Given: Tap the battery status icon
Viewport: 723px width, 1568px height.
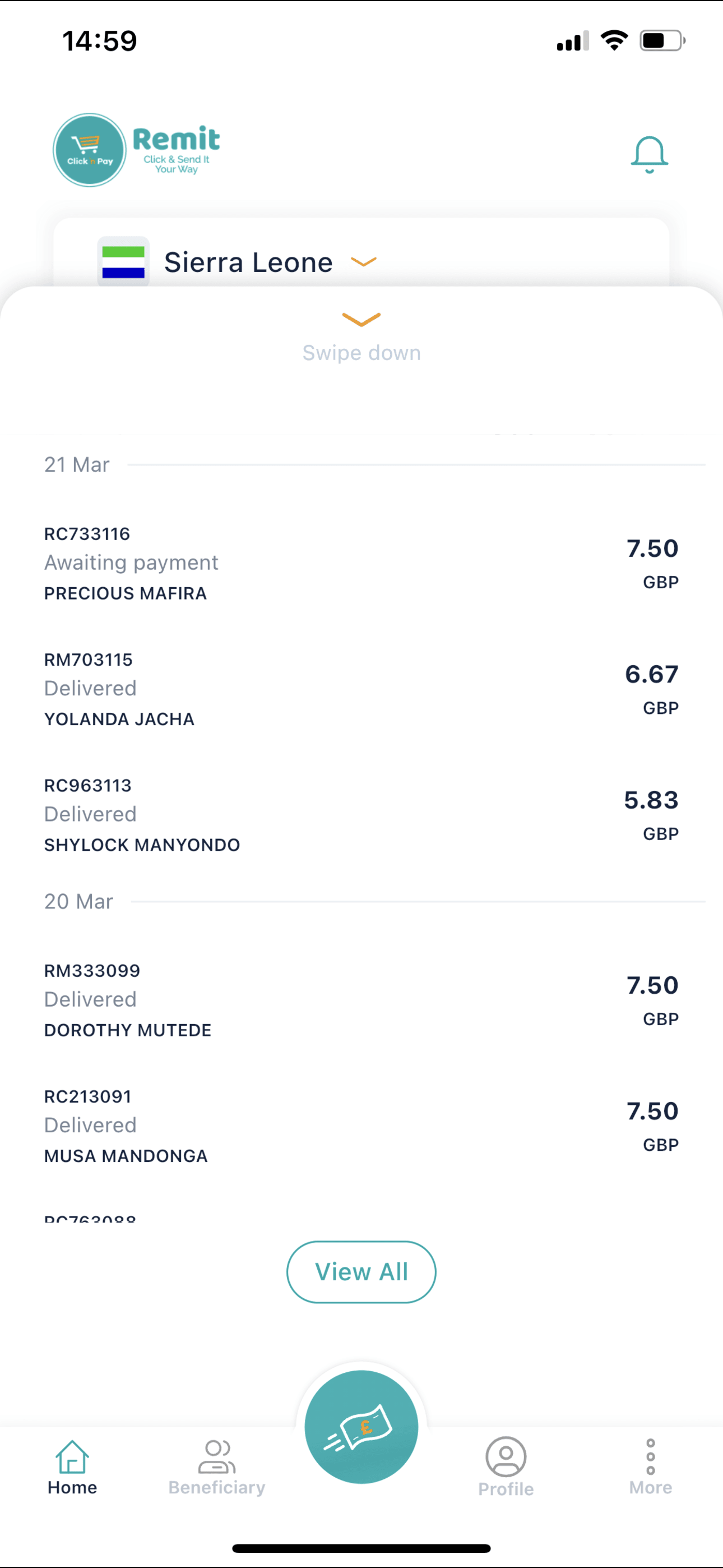Looking at the screenshot, I should click(x=662, y=41).
